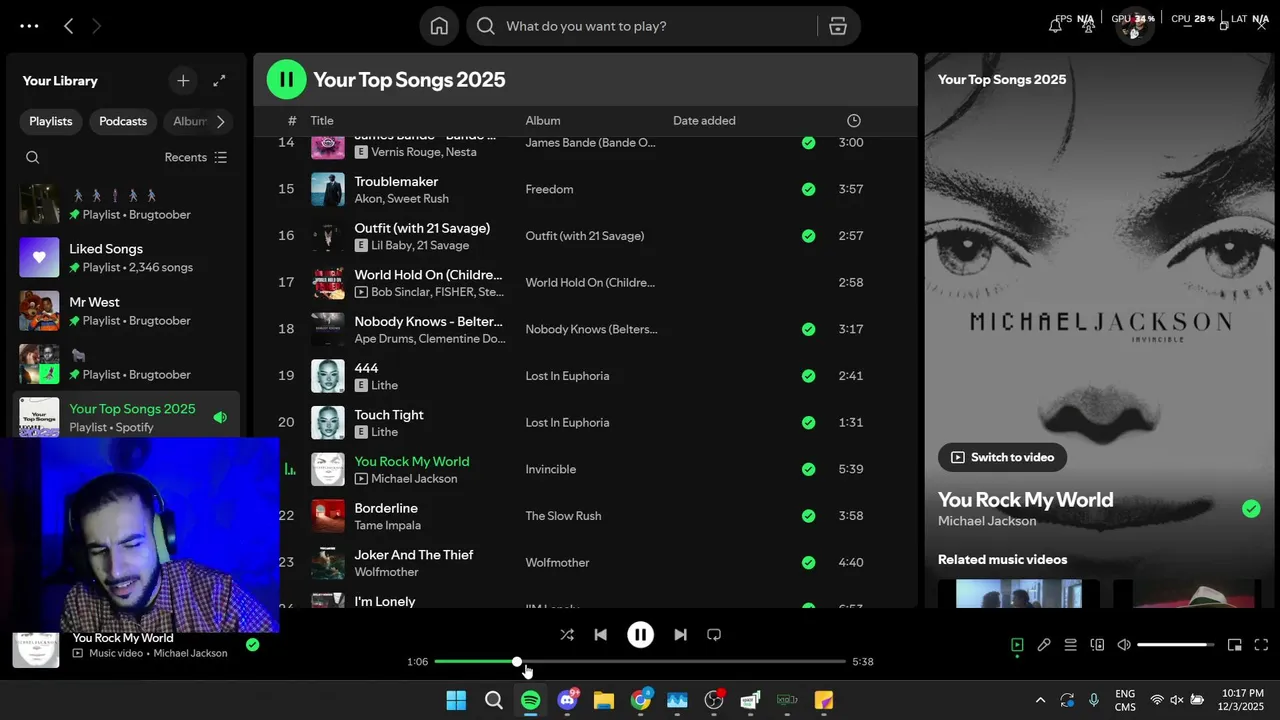Search within Your Library
The height and width of the screenshot is (720, 1280).
(x=32, y=157)
